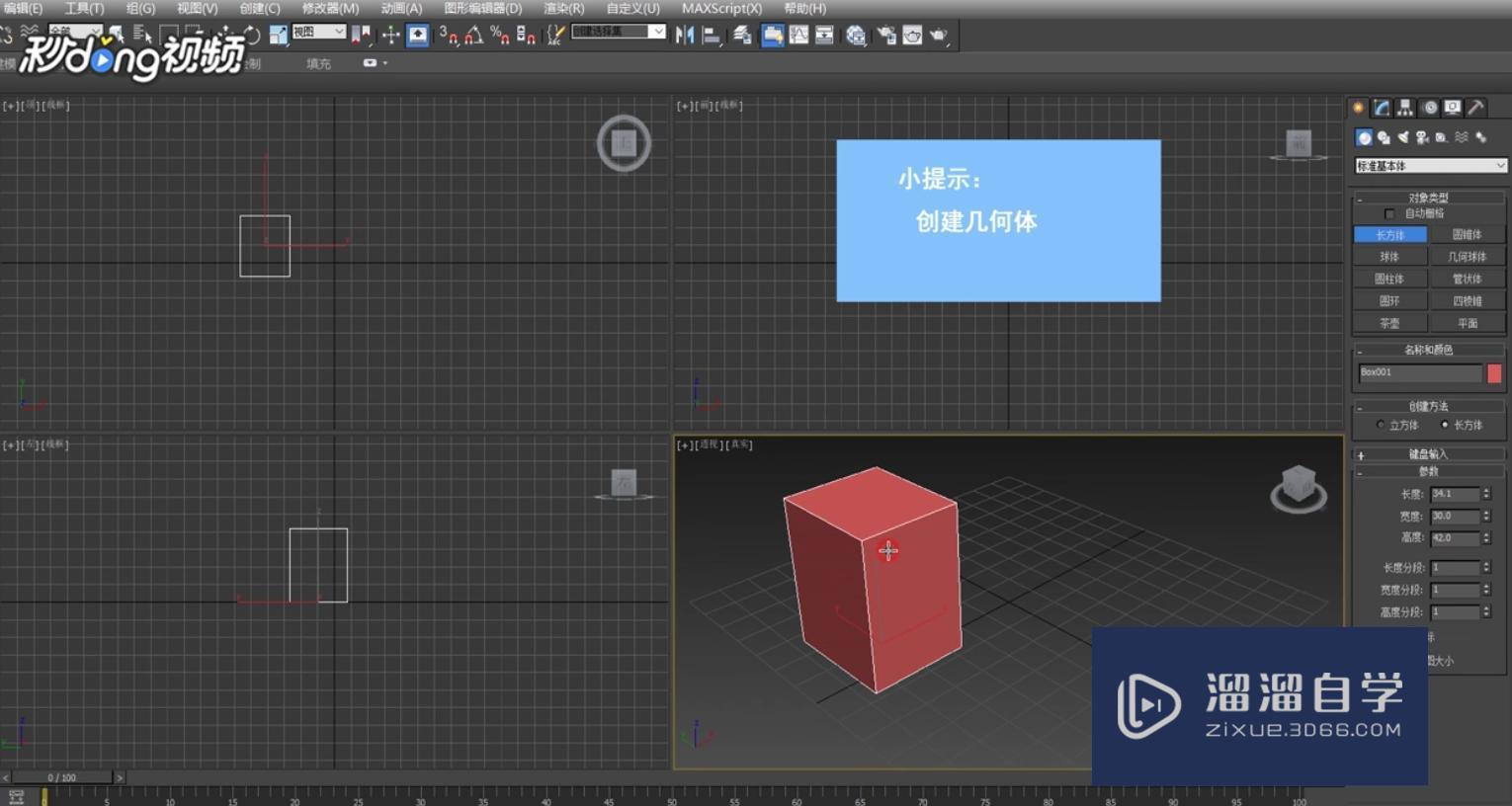This screenshot has width=1512, height=806.
Task: Select the 立方体 creation method
Action: coord(1381,426)
